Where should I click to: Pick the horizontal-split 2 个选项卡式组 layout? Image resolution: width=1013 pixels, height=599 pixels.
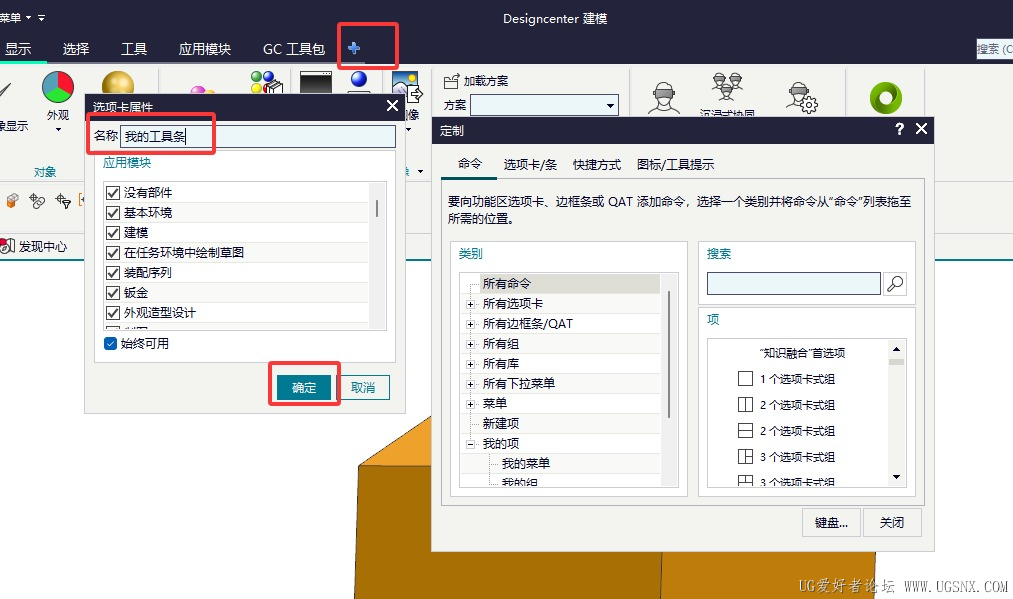tap(745, 430)
